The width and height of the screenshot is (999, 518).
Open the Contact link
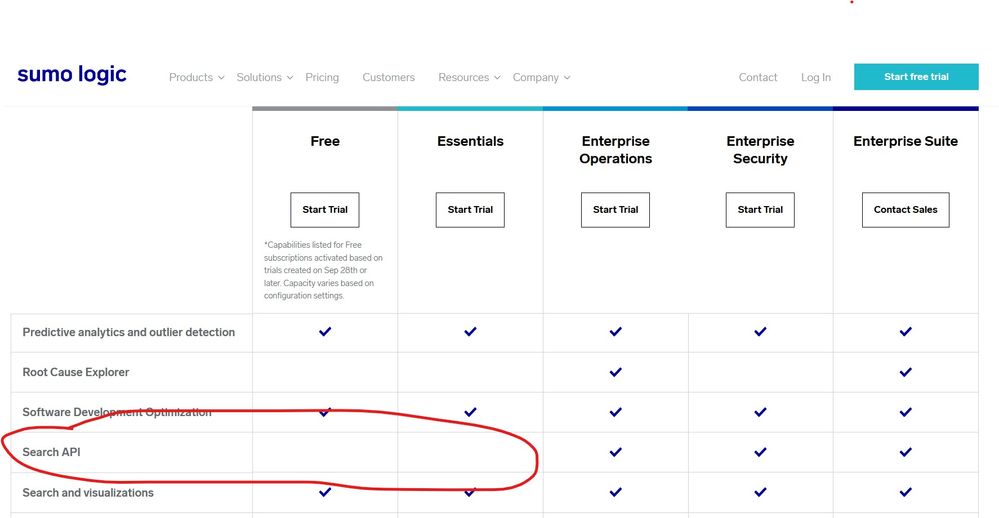(x=758, y=77)
